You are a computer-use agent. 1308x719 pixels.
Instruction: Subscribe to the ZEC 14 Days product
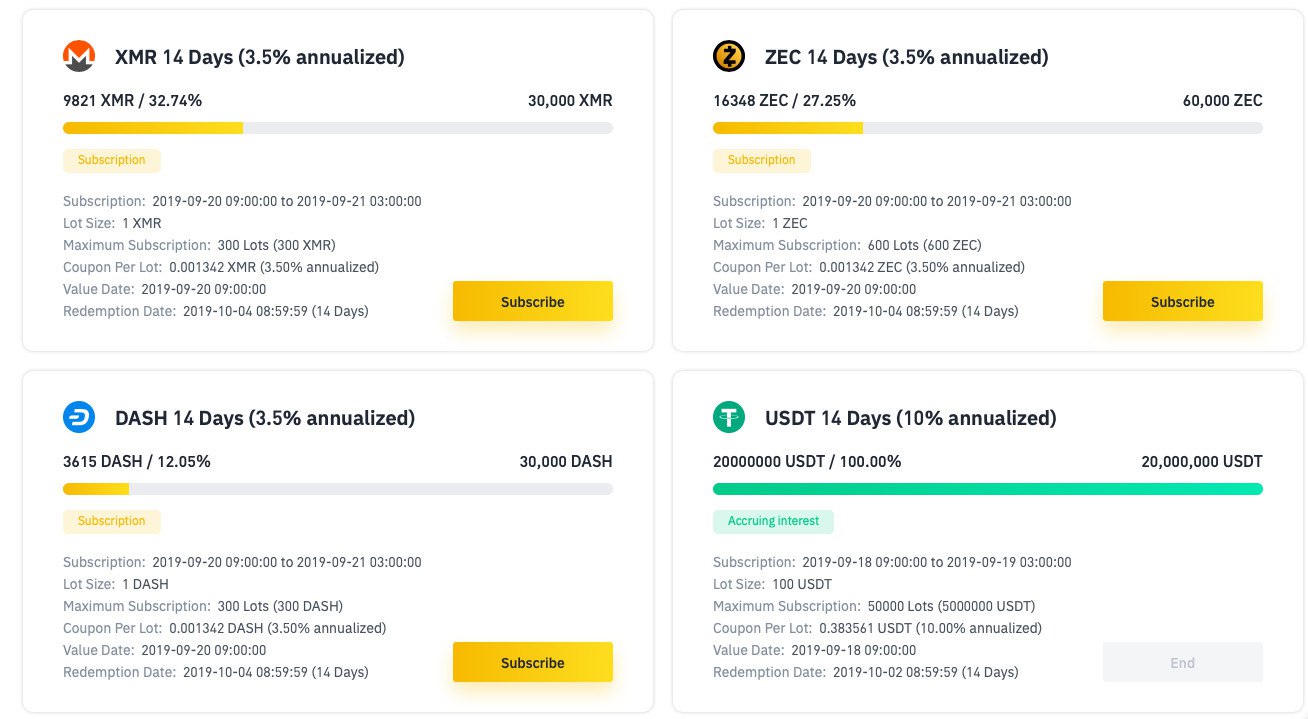point(1183,301)
